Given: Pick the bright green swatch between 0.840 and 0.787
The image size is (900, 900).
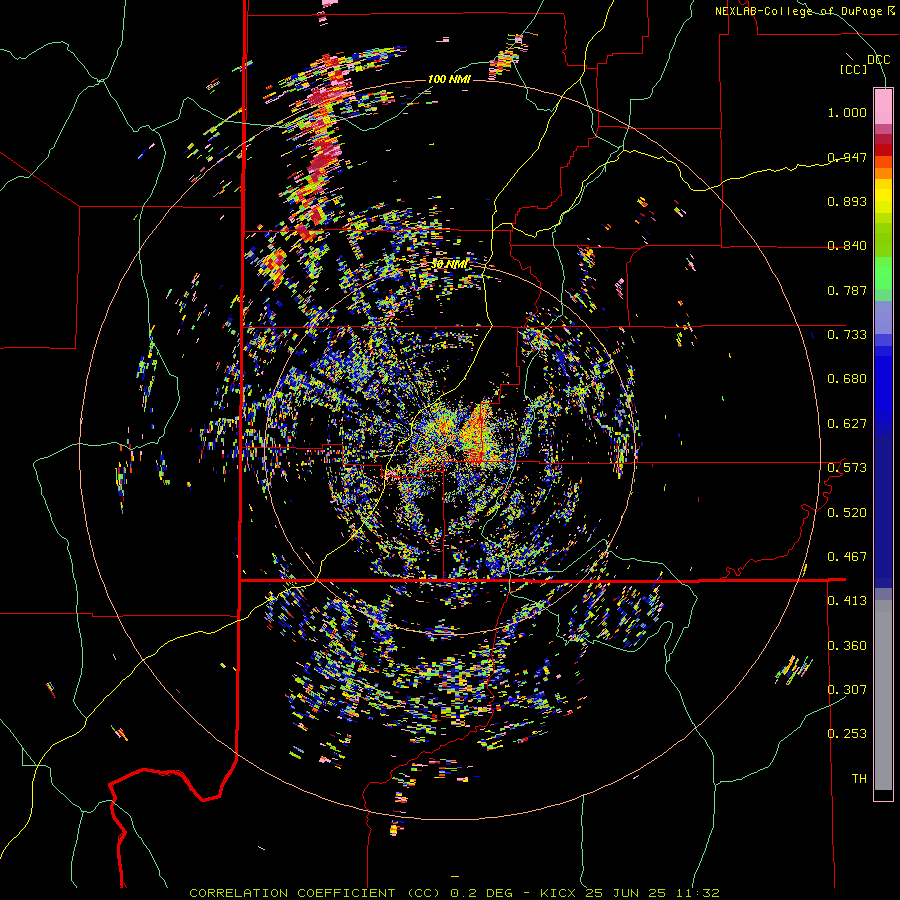Looking at the screenshot, I should tap(883, 273).
